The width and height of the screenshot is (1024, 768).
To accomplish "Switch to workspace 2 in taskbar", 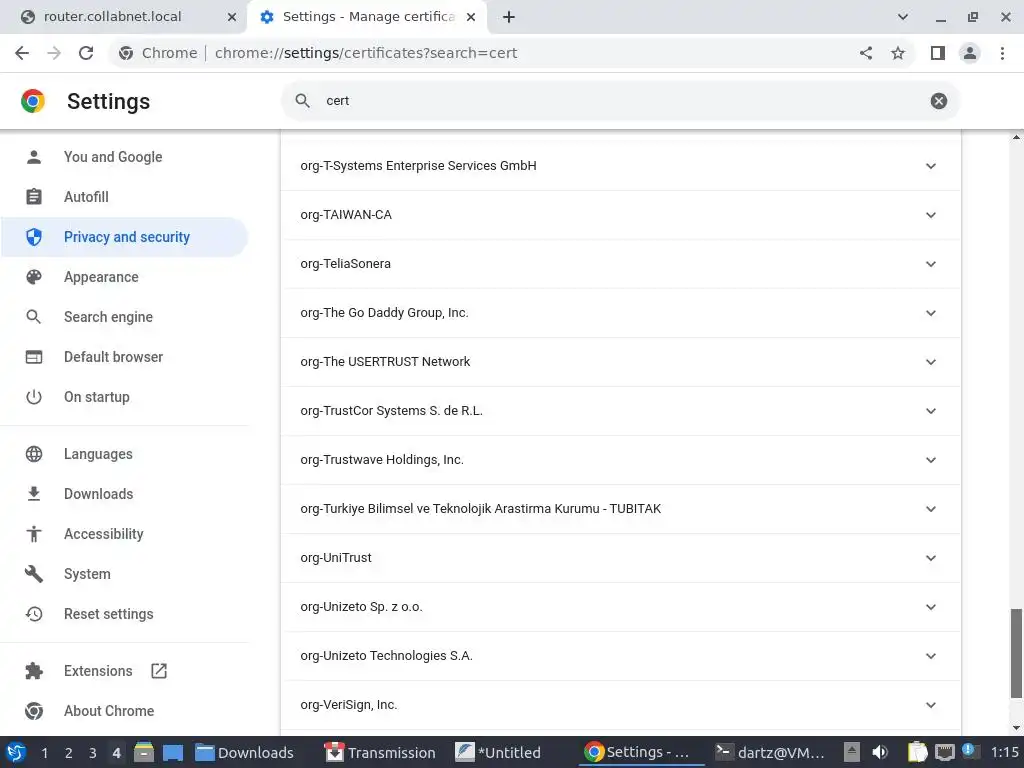I will tap(69, 753).
